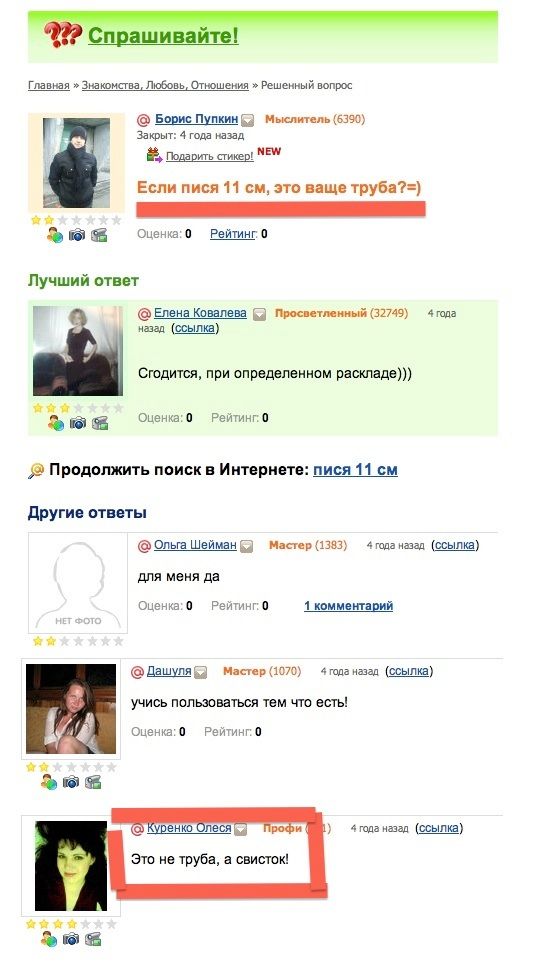Open video icon under Куренко Олеся's avatar
Image resolution: width=535 pixels, height=980 pixels.
pos(92,938)
